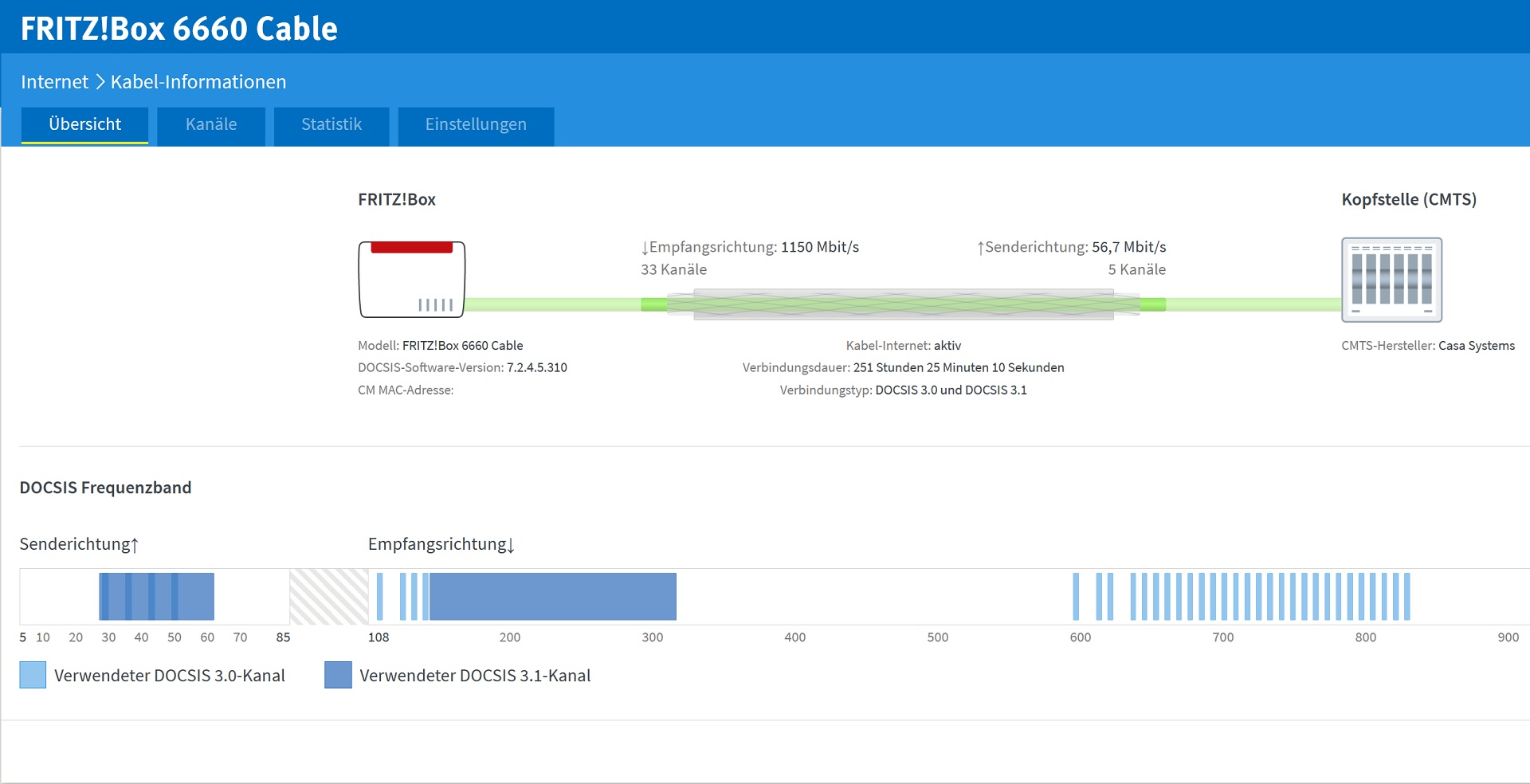Viewport: 1530px width, 784px height.
Task: Click the large downstream DOCSIS 3.1 channel block
Action: point(552,596)
